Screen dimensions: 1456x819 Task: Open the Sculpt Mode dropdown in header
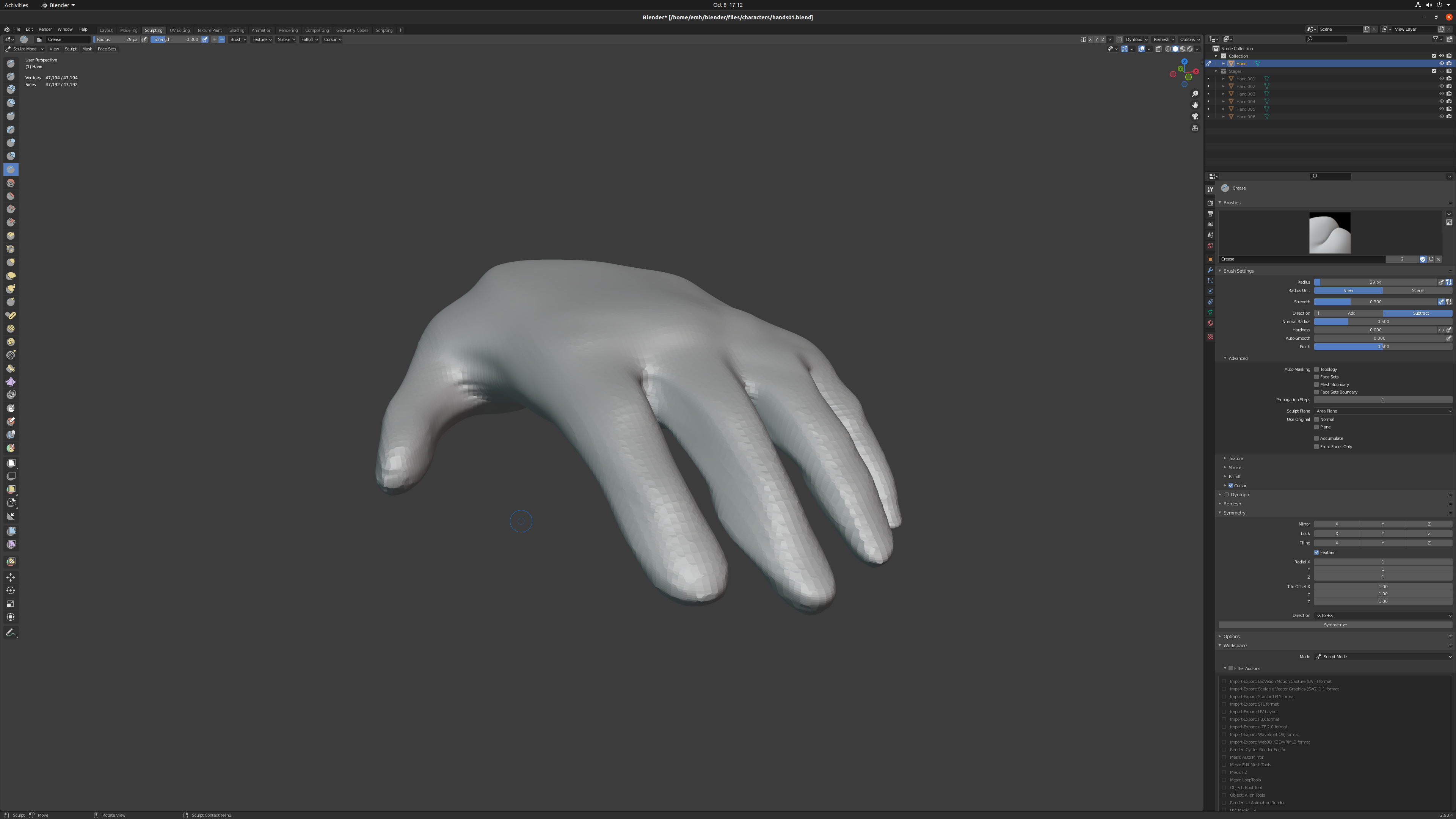point(25,49)
